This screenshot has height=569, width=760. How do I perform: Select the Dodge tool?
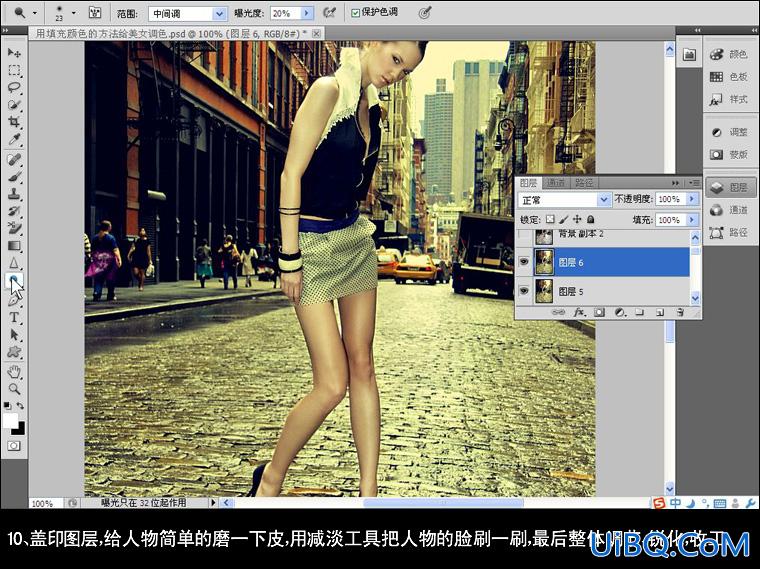tap(14, 280)
